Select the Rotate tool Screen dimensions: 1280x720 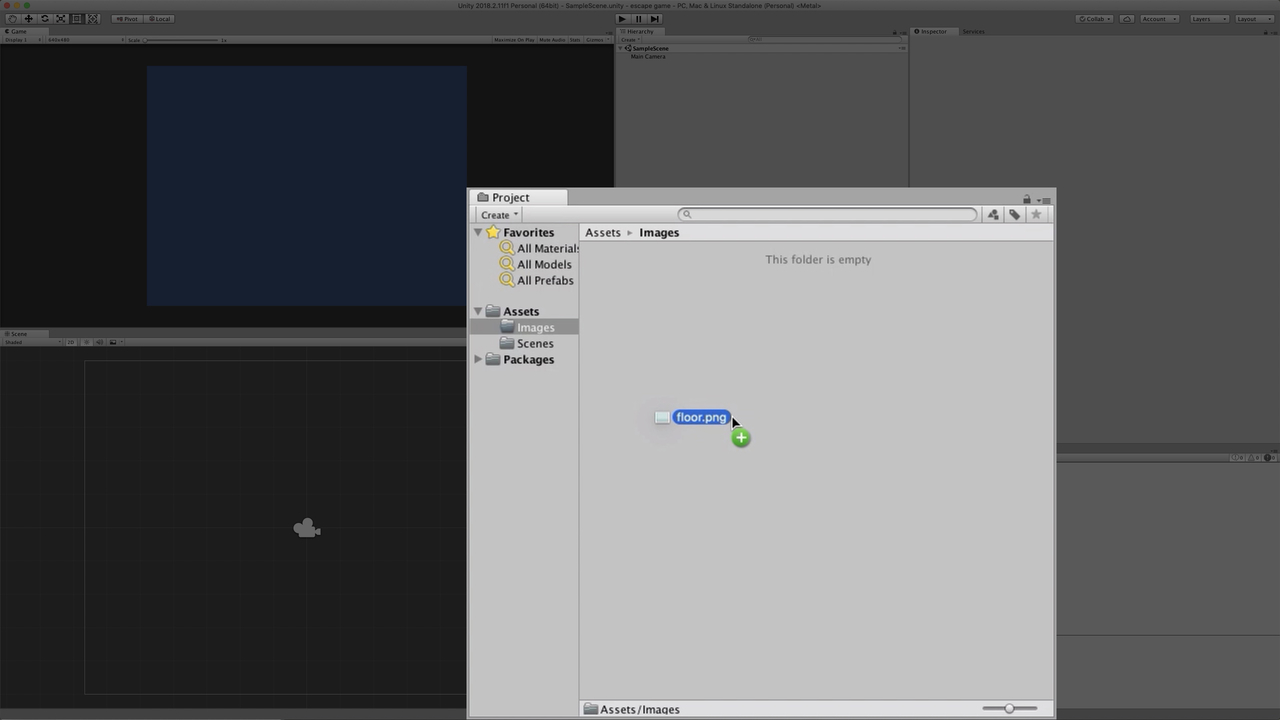pos(44,19)
